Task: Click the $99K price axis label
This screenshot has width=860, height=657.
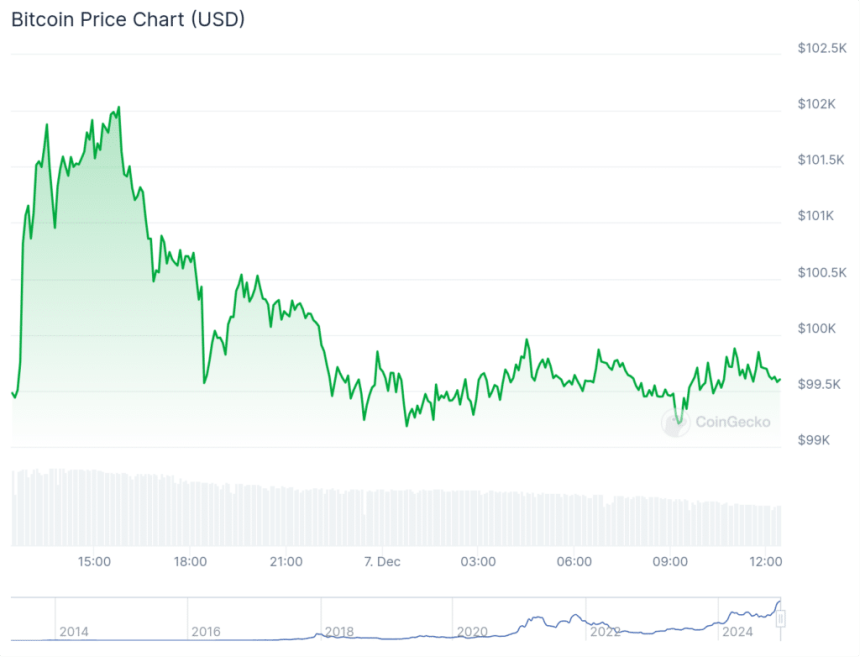Action: point(814,440)
